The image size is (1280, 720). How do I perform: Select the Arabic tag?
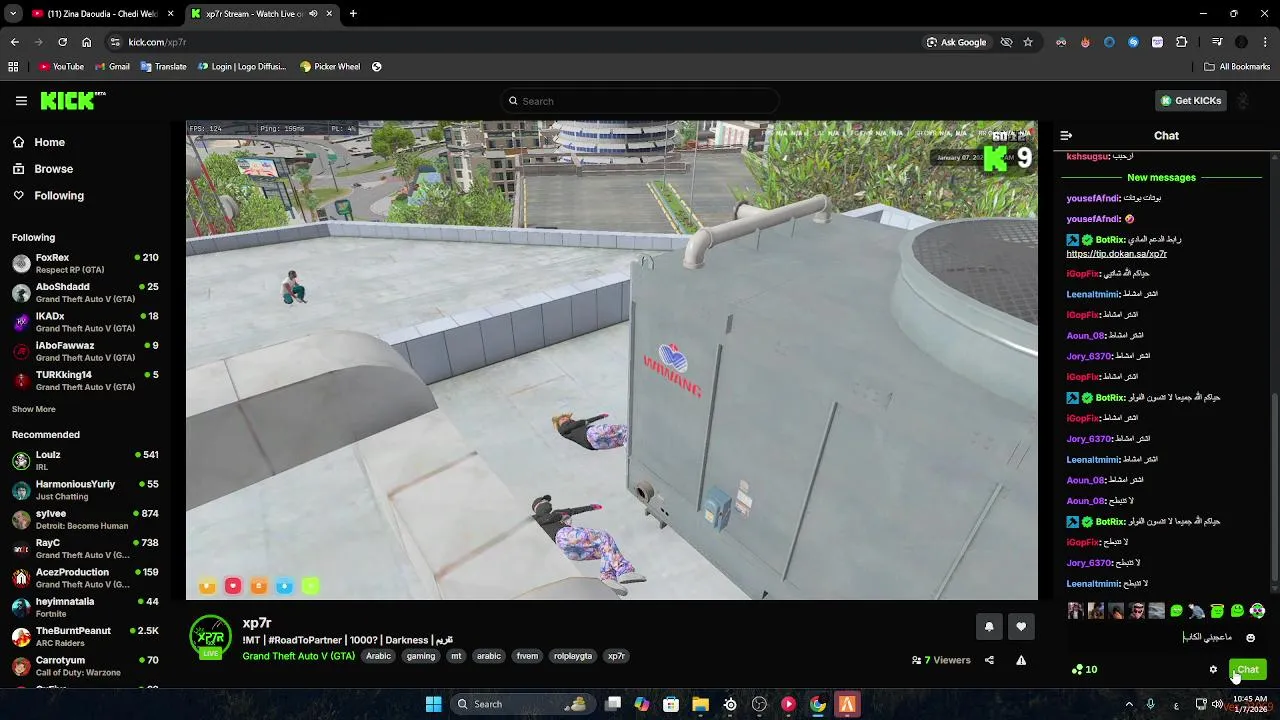(x=378, y=656)
